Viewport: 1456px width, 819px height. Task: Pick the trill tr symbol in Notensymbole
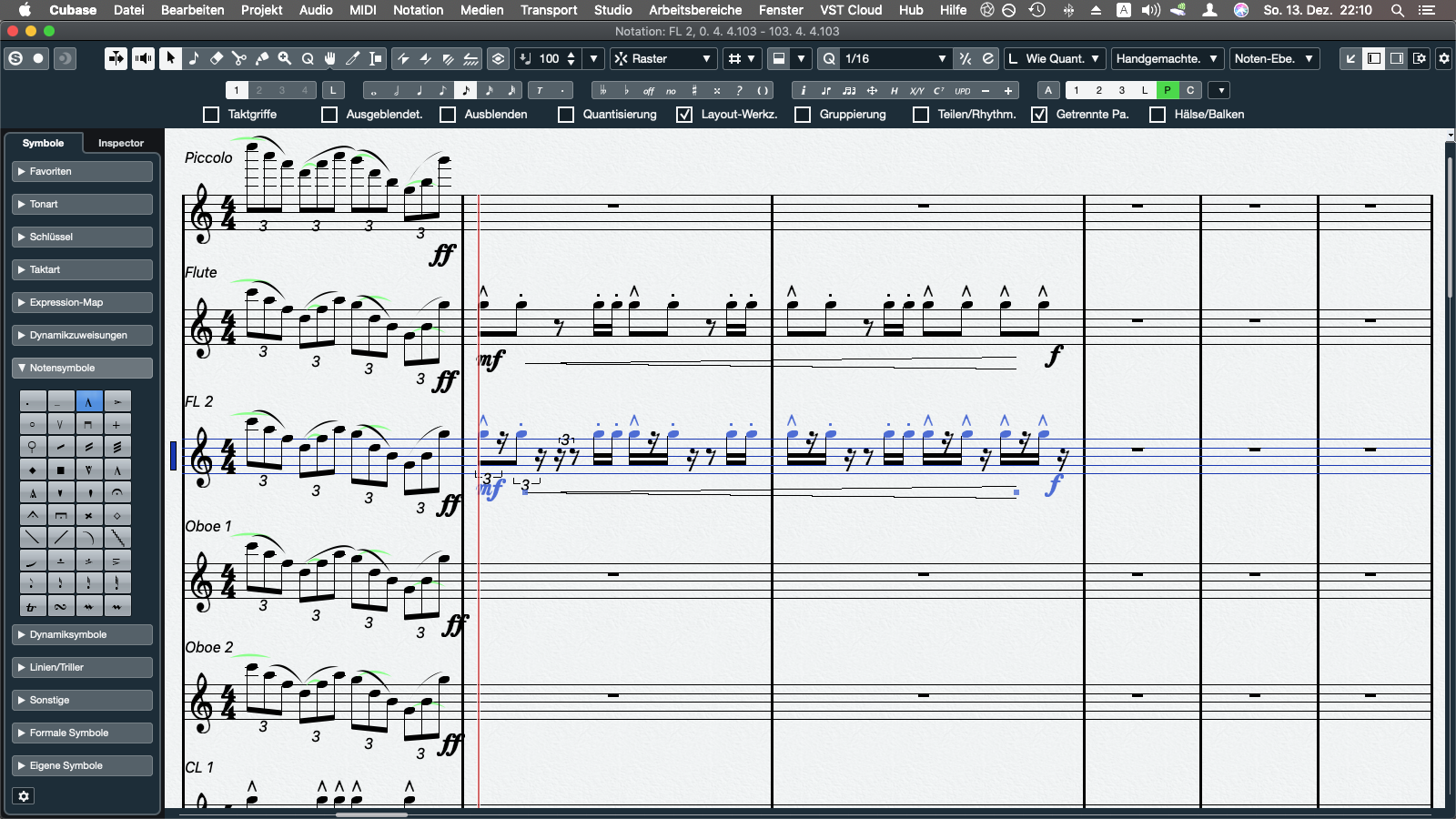click(33, 606)
